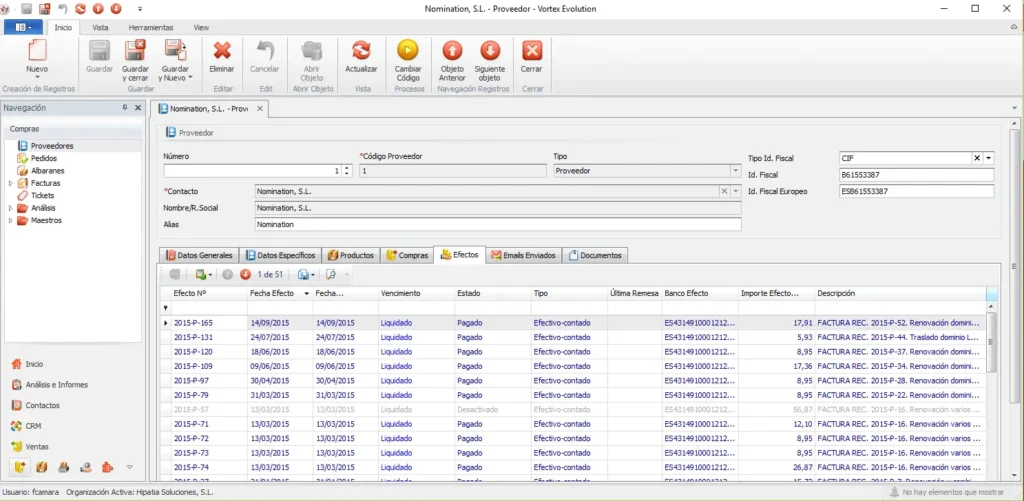The image size is (1024, 501).
Task: Pin the Navegación panel
Action: (x=125, y=108)
